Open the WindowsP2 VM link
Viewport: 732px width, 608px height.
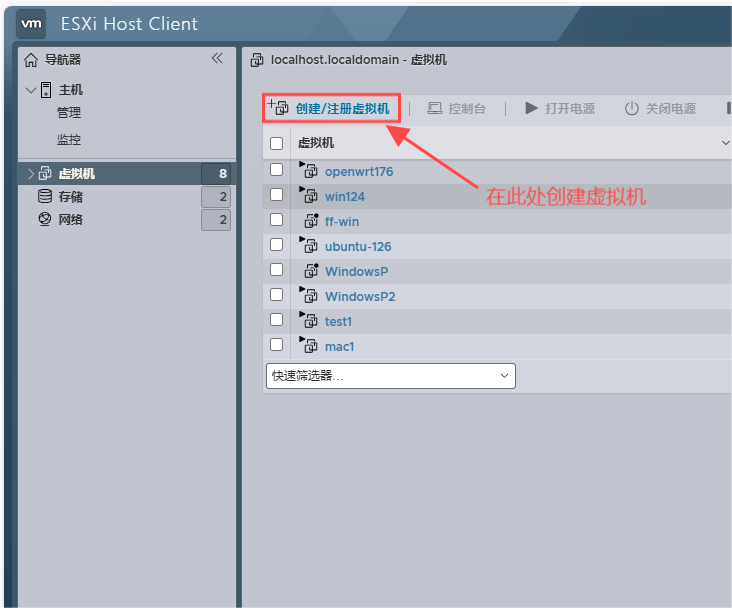pyautogui.click(x=360, y=297)
